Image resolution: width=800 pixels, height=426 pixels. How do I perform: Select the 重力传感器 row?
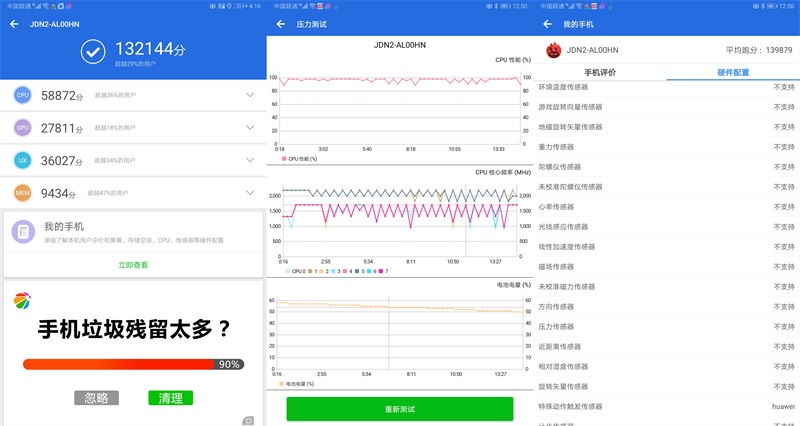pos(667,147)
